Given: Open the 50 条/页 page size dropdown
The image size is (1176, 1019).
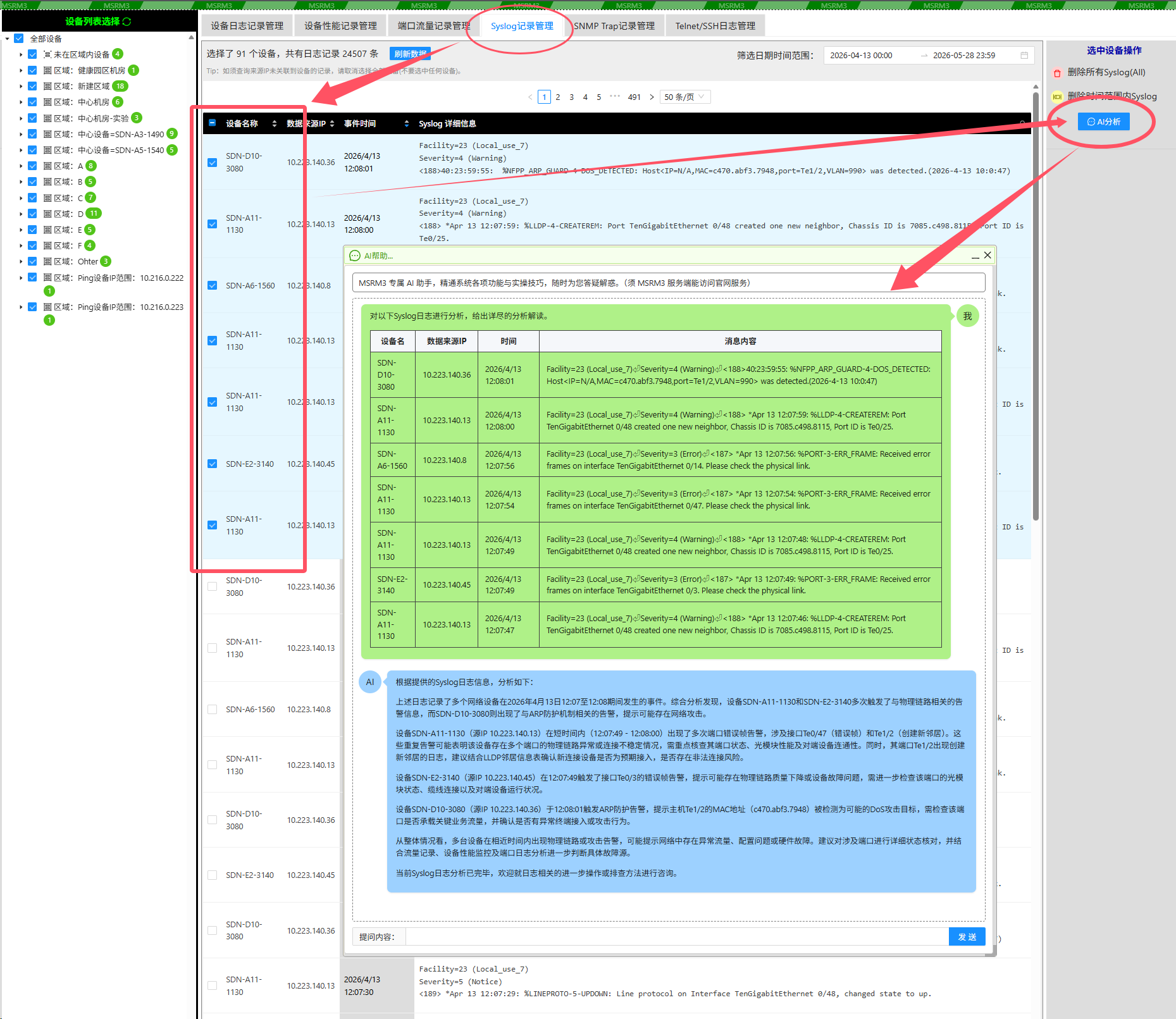Looking at the screenshot, I should coord(685,97).
